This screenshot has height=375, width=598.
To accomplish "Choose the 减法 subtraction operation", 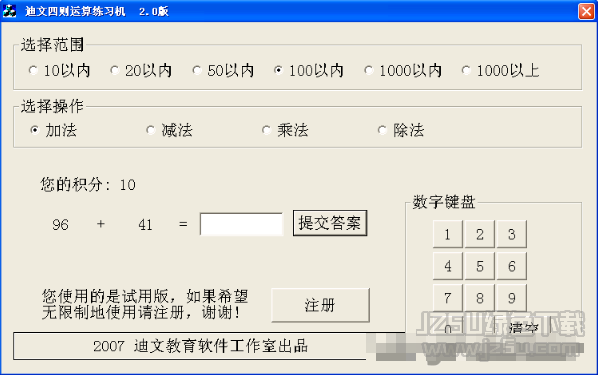I will (169, 130).
